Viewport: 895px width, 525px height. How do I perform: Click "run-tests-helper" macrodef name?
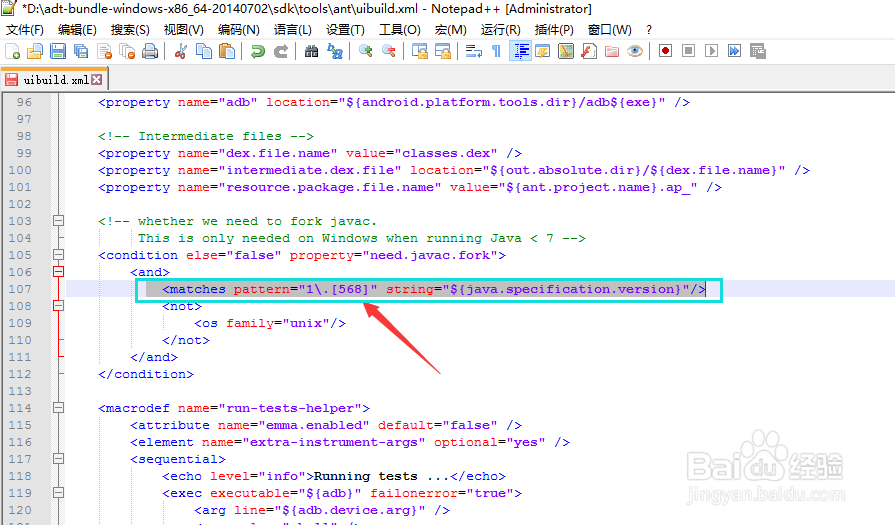click(290, 408)
